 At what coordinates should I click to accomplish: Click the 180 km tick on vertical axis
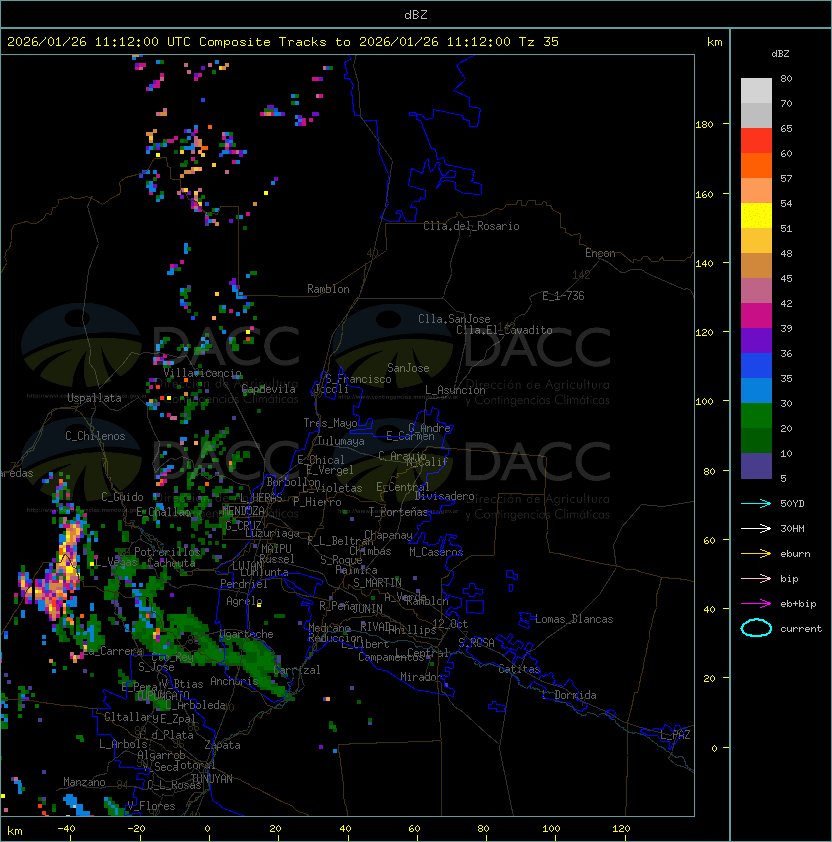click(x=704, y=125)
